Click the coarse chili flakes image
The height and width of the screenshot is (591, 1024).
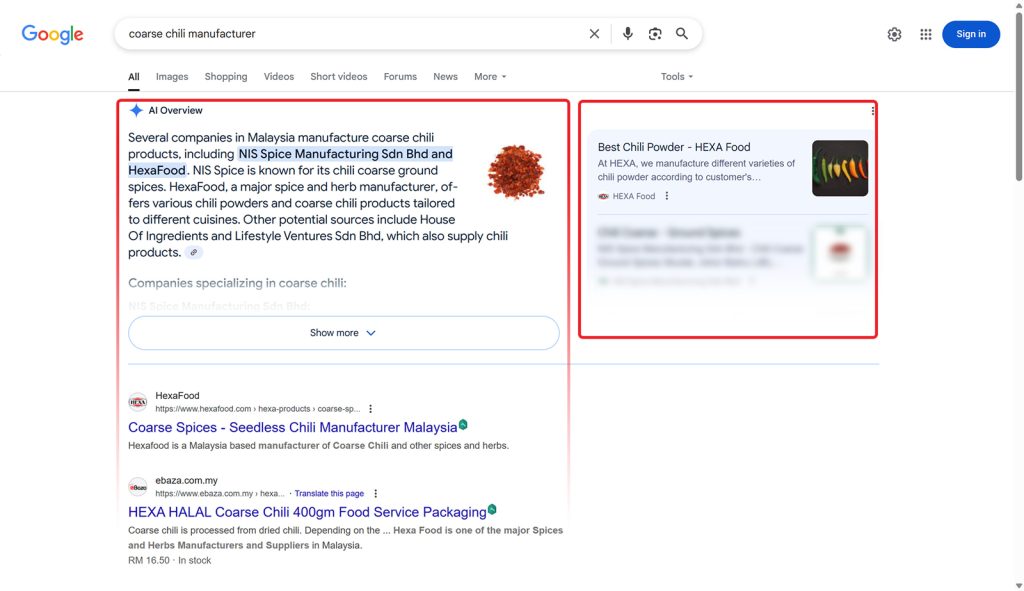[516, 172]
